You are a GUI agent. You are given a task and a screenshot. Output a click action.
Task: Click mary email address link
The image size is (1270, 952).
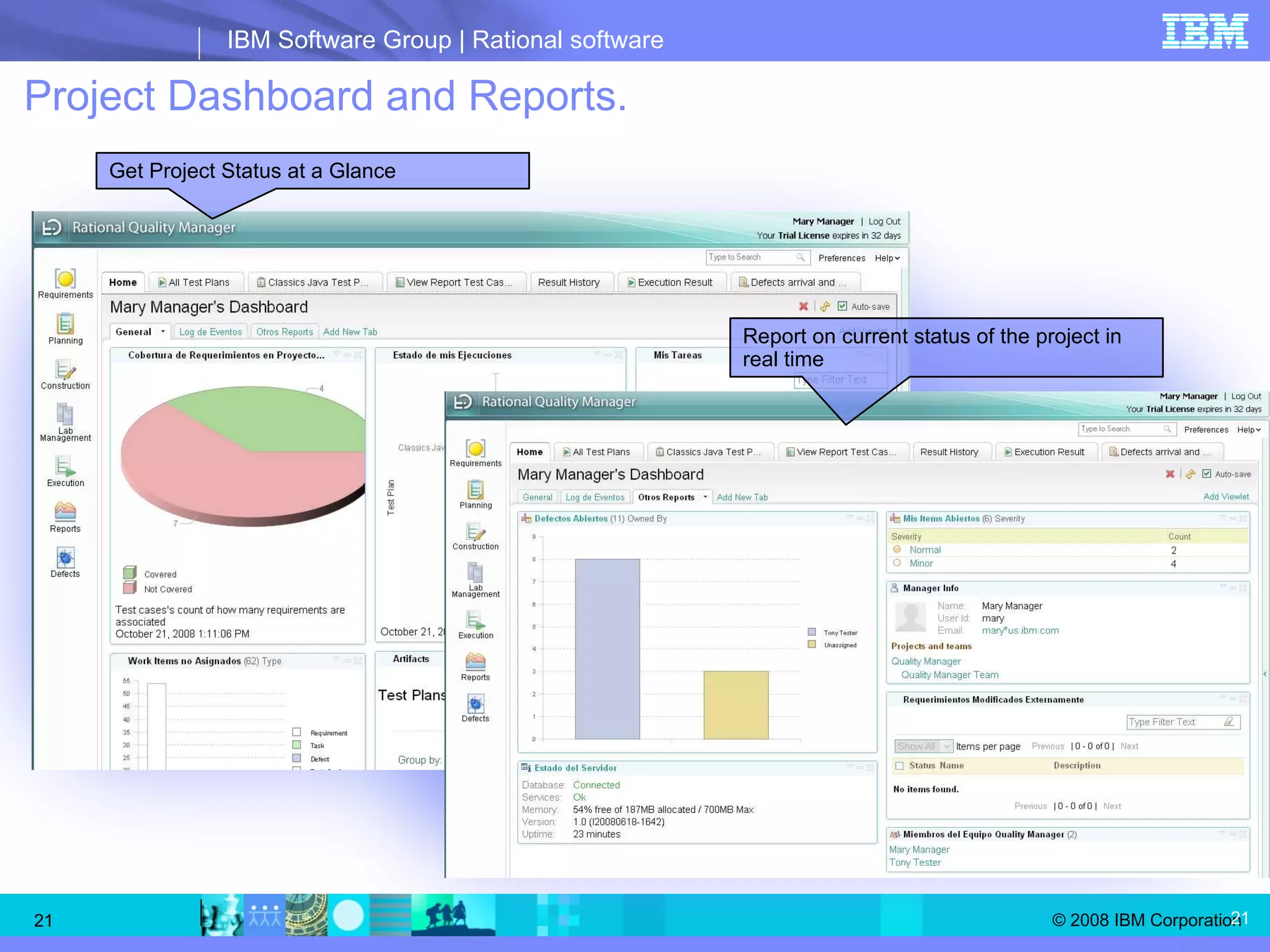[x=1020, y=630]
